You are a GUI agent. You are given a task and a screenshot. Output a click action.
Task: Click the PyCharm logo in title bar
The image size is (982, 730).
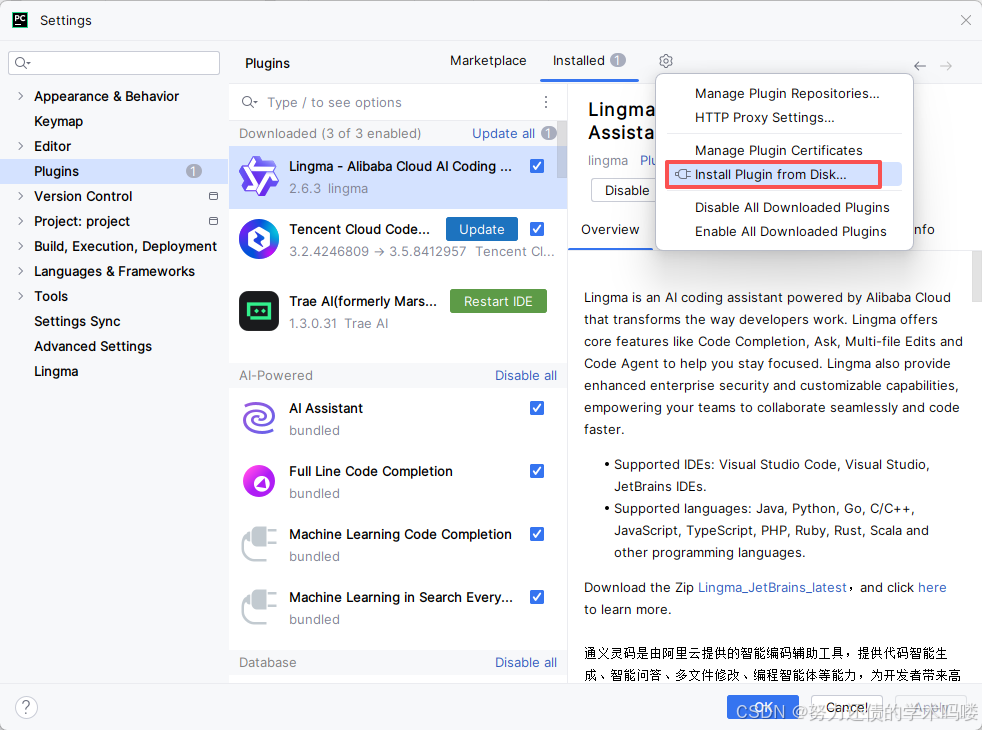coord(20,20)
